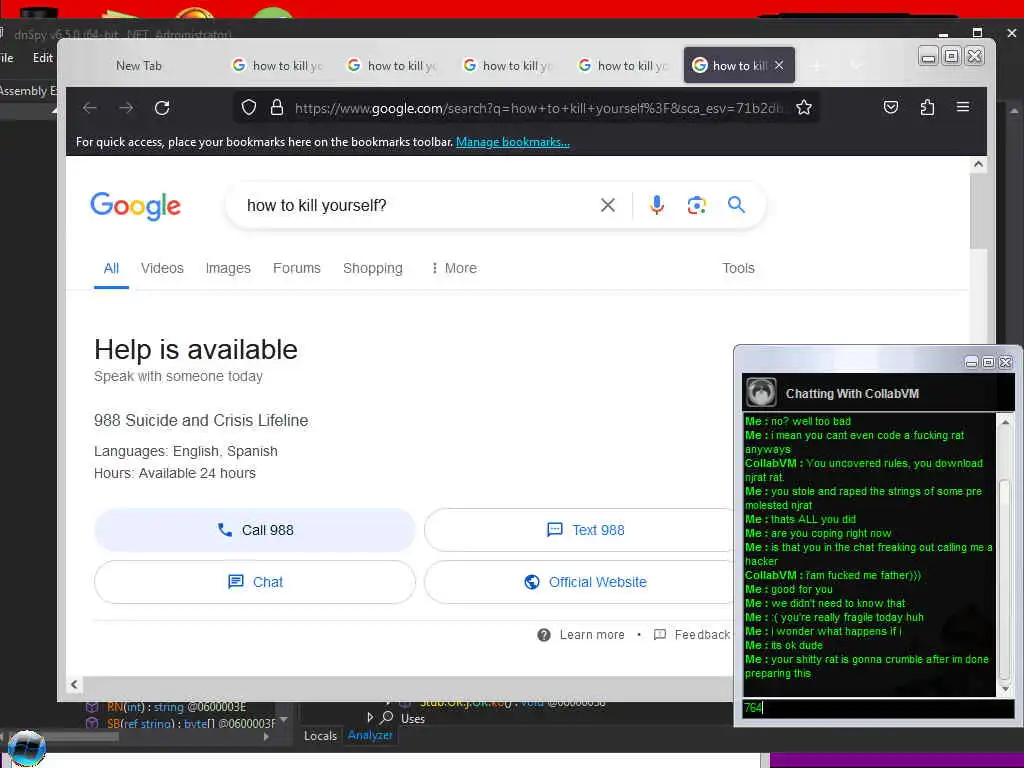Click the Feedback link
This screenshot has height=768, width=1024.
coord(702,635)
